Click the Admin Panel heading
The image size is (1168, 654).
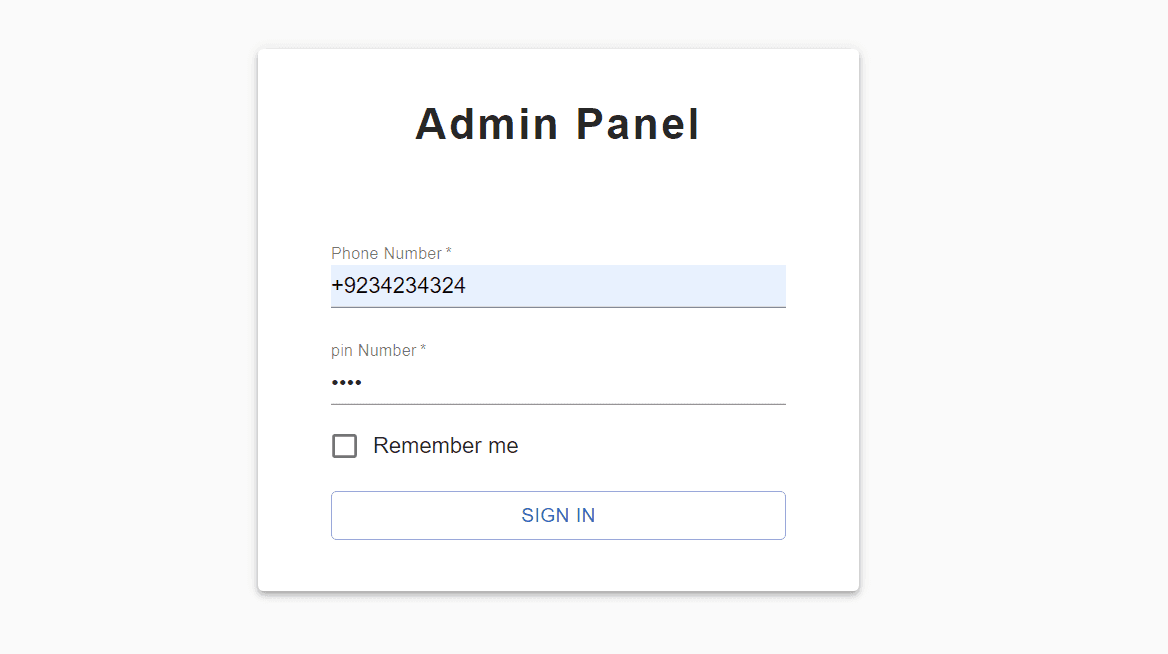point(557,122)
